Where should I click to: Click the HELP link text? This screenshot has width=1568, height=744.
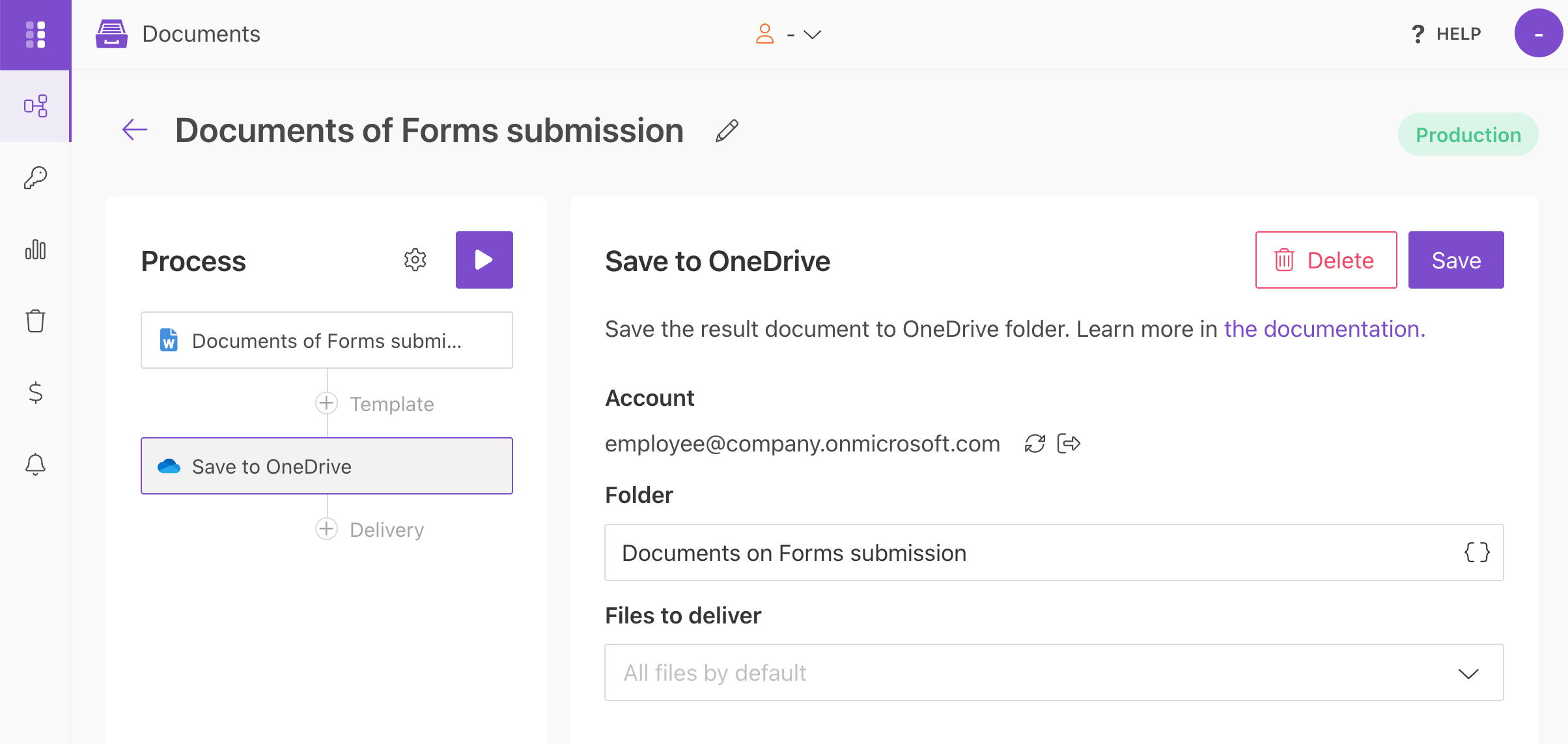click(x=1459, y=34)
